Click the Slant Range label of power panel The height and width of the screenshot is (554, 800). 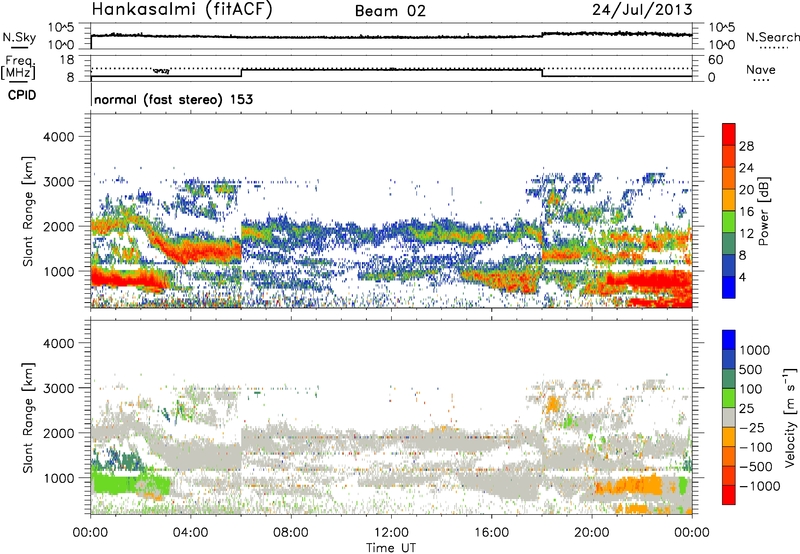pyautogui.click(x=28, y=211)
